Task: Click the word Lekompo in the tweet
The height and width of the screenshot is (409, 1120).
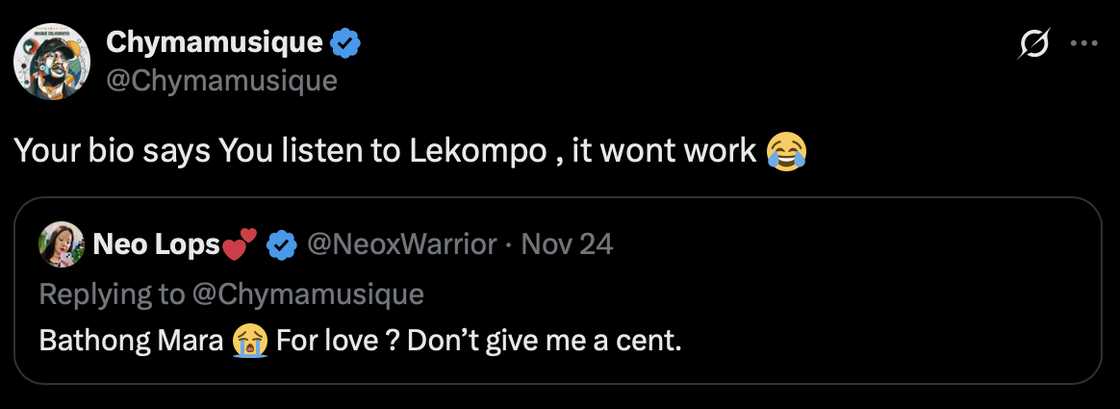Action: tap(478, 152)
